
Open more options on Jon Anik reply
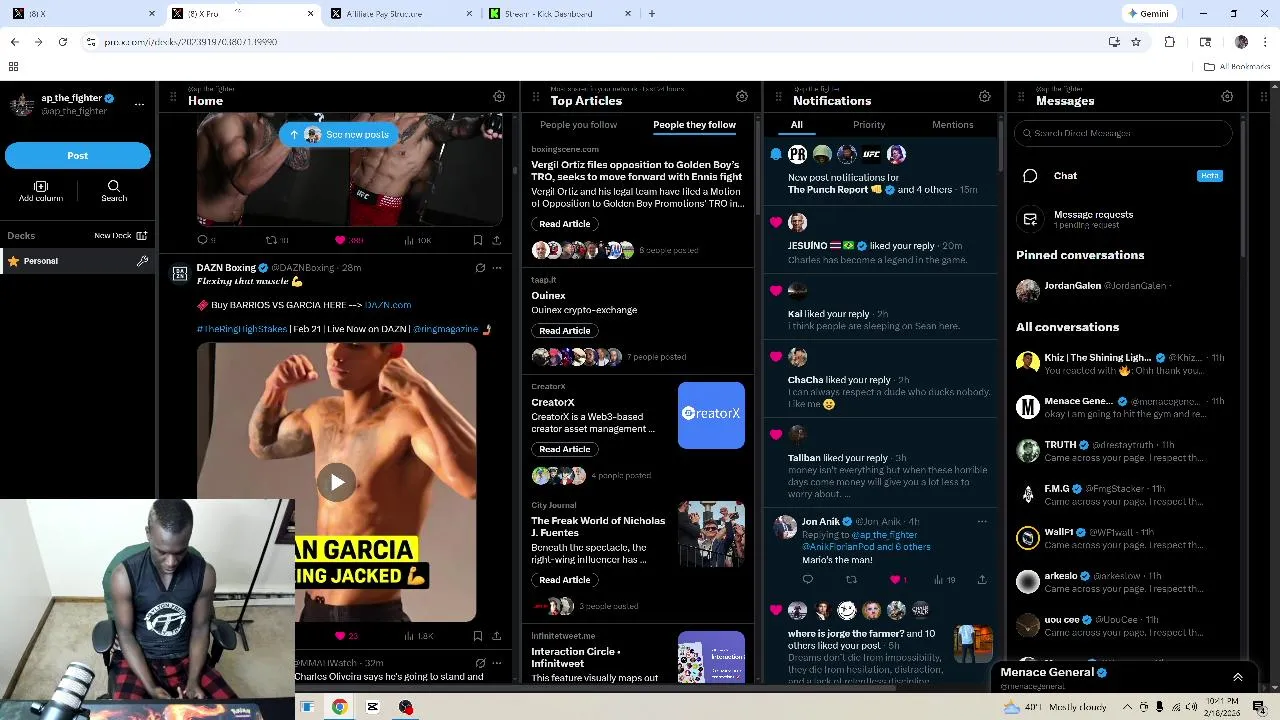coord(982,521)
